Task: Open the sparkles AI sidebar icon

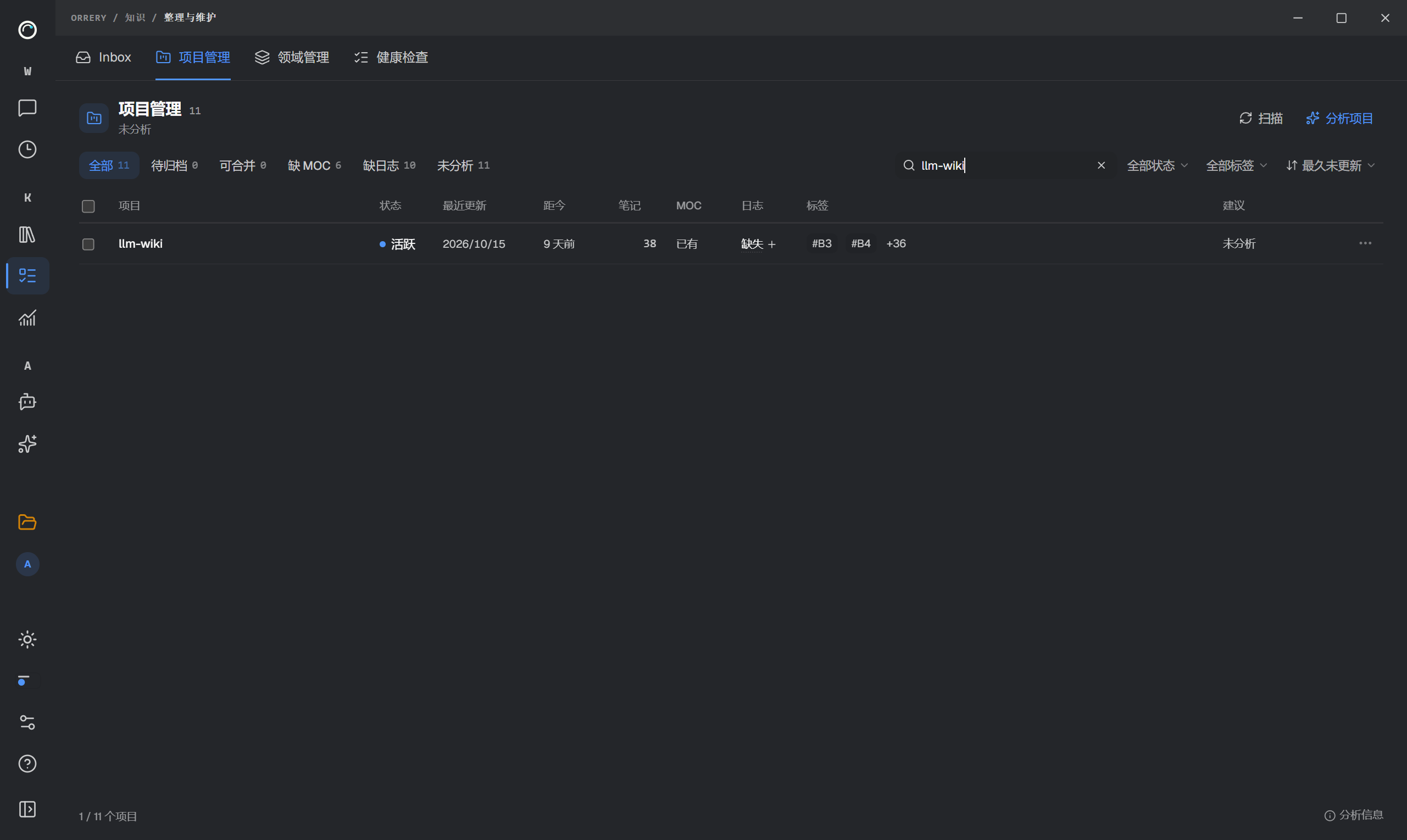Action: 27,444
